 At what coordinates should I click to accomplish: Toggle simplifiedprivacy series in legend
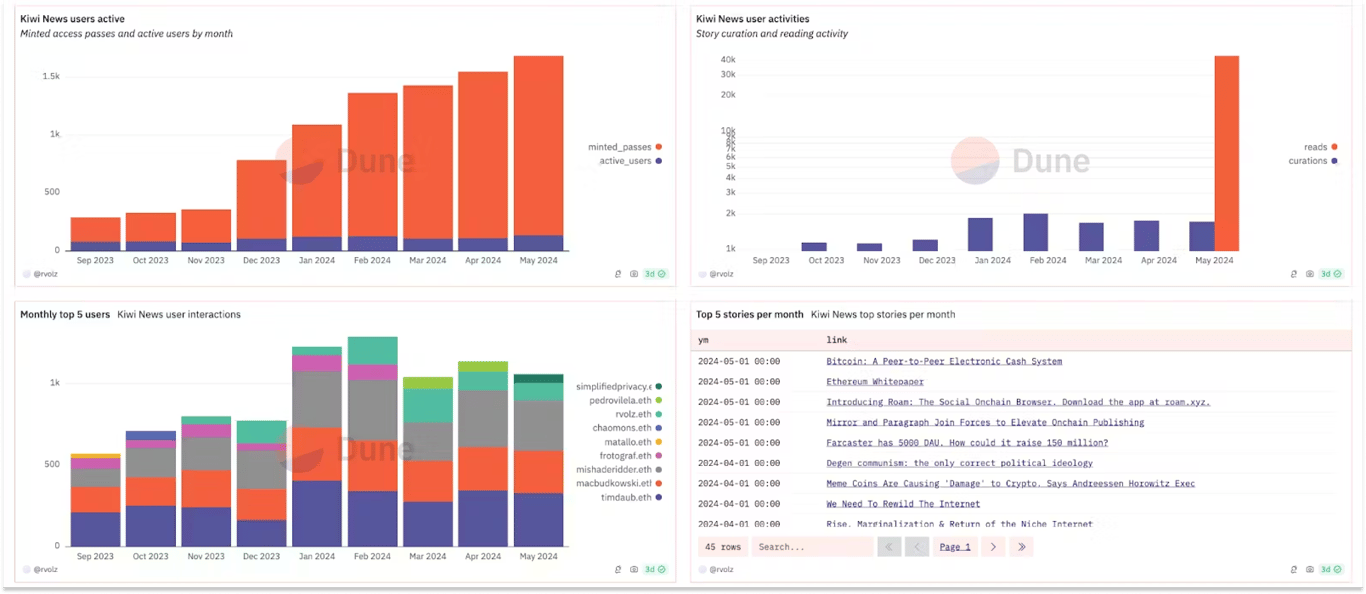tap(619, 386)
